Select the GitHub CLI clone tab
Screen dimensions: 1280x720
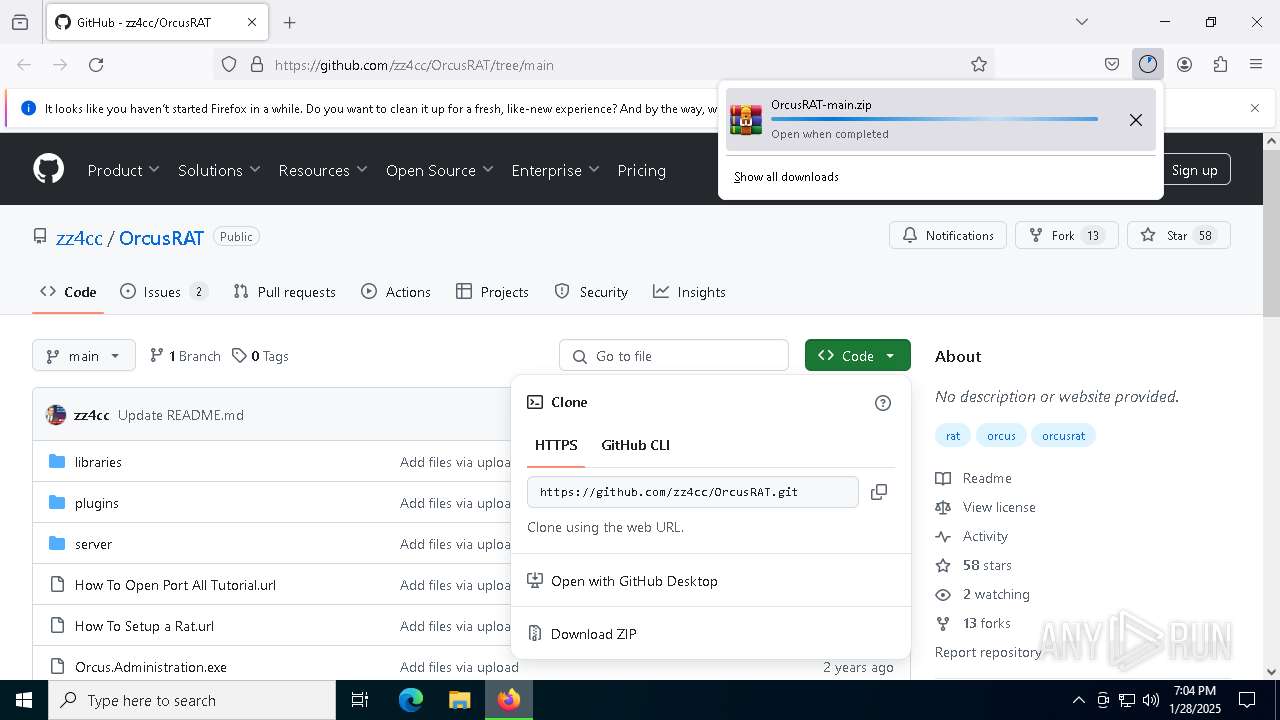(635, 445)
